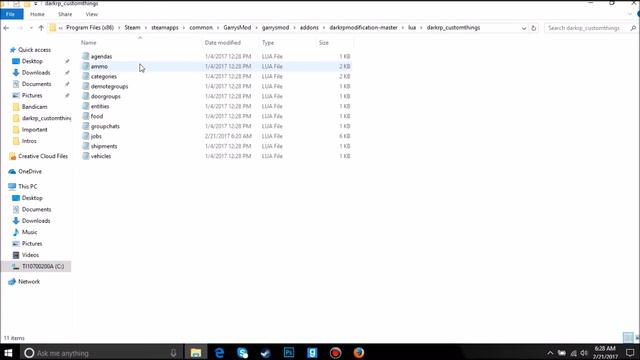This screenshot has height=360, width=640.
Task: Sort by Date modified column header
Action: pos(223,43)
